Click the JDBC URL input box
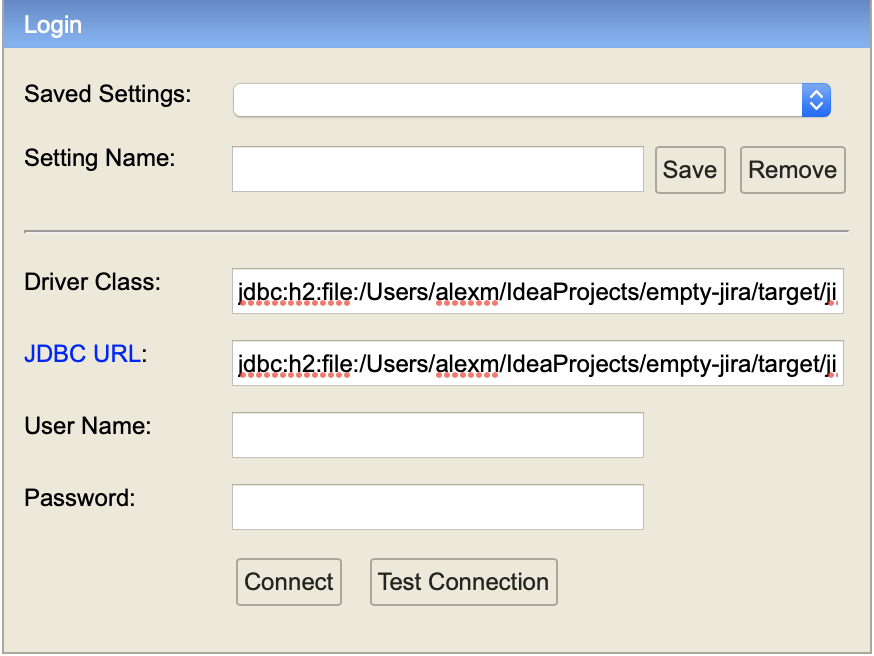874x656 pixels. [538, 363]
